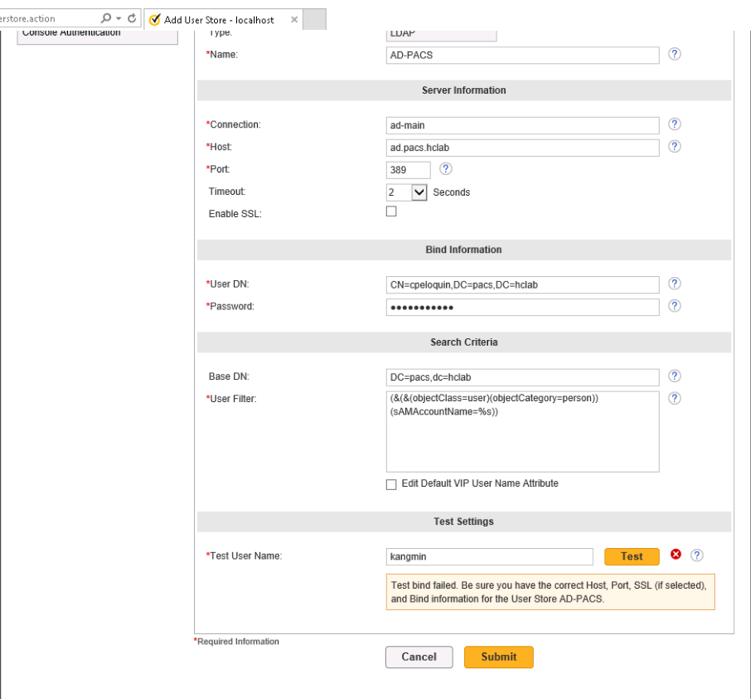Image resolution: width=751 pixels, height=699 pixels.
Task: Click the Cancel button
Action: (419, 657)
